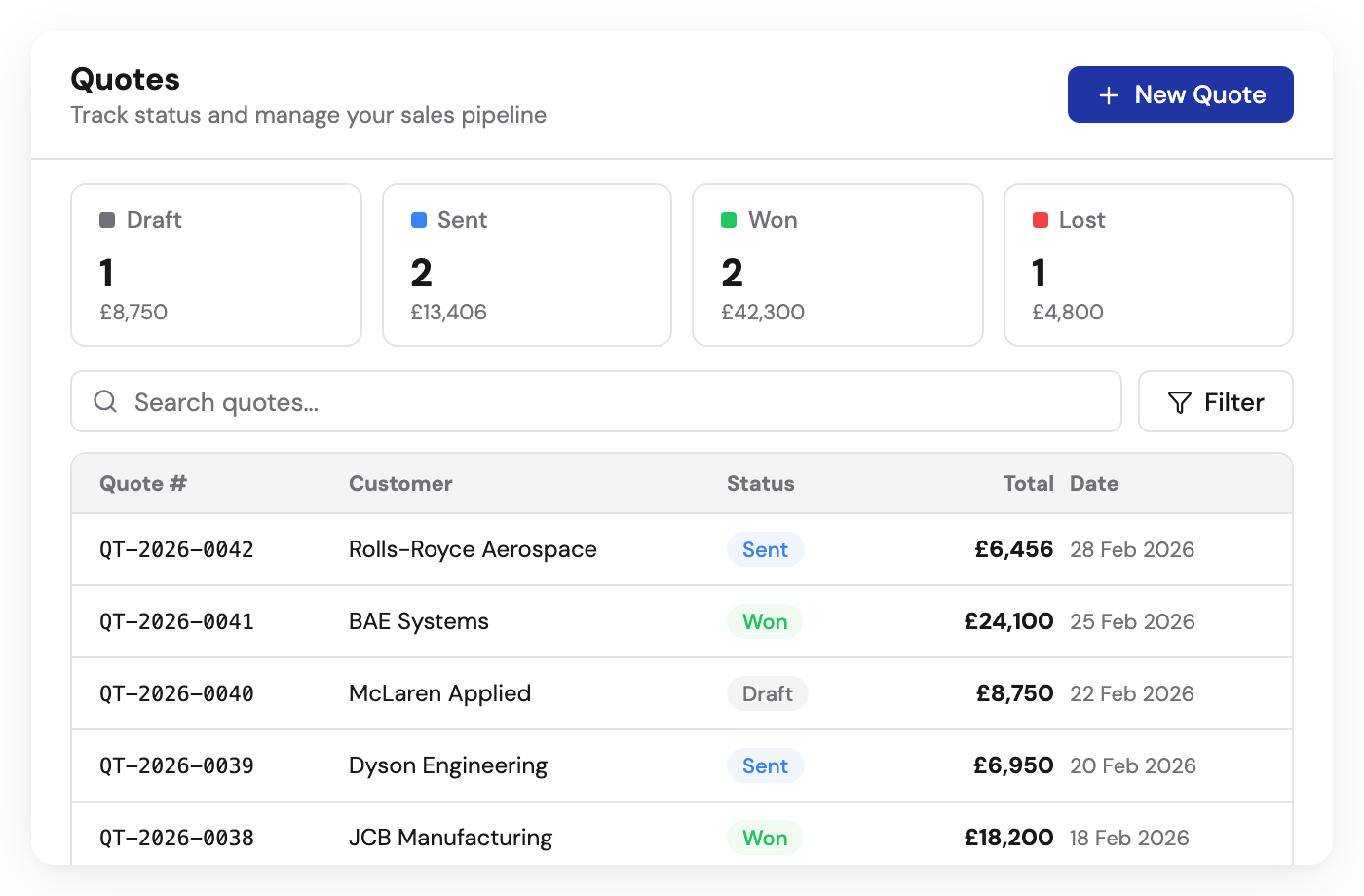Image resolution: width=1364 pixels, height=896 pixels.
Task: Toggle the Won badge on BAE Systems row
Action: point(764,621)
